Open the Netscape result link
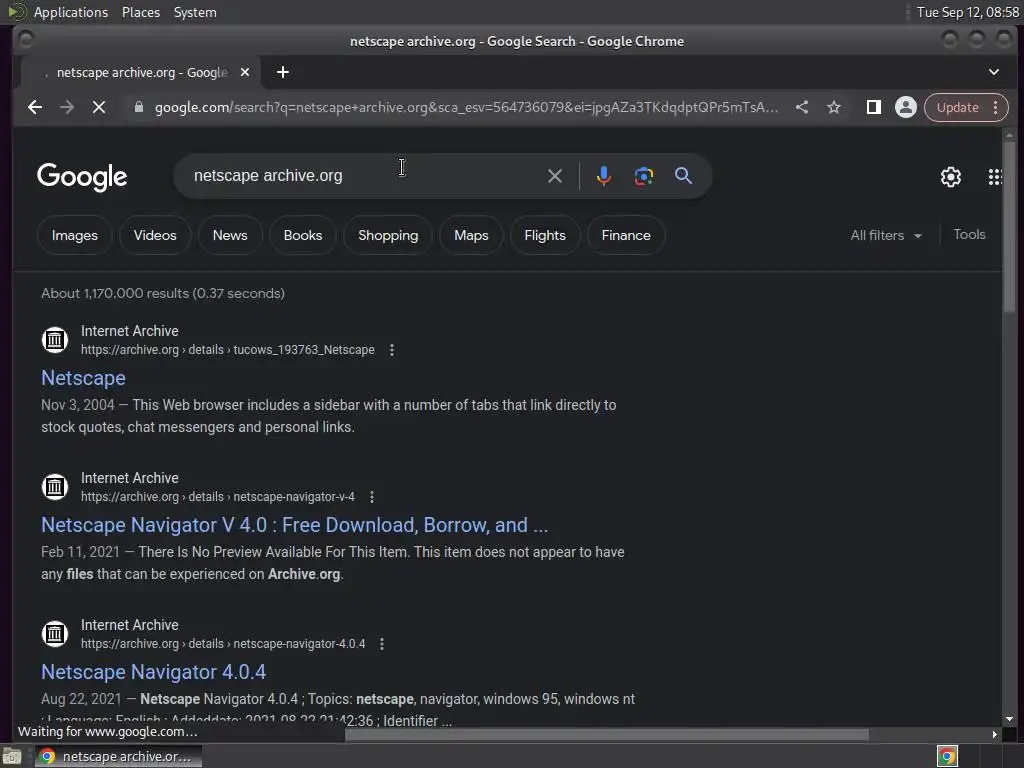The height and width of the screenshot is (768, 1024). [x=83, y=378]
